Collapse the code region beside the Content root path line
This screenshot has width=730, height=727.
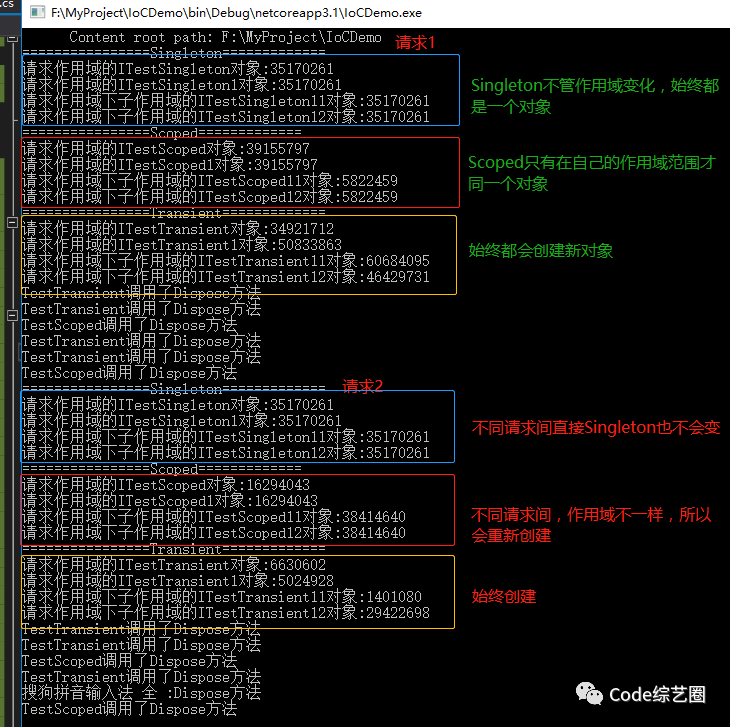13,38
